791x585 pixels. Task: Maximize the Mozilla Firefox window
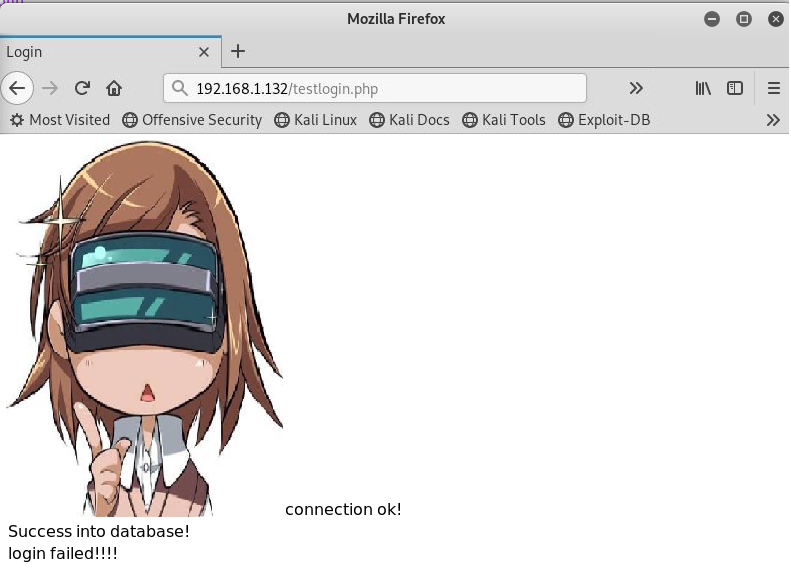point(744,19)
